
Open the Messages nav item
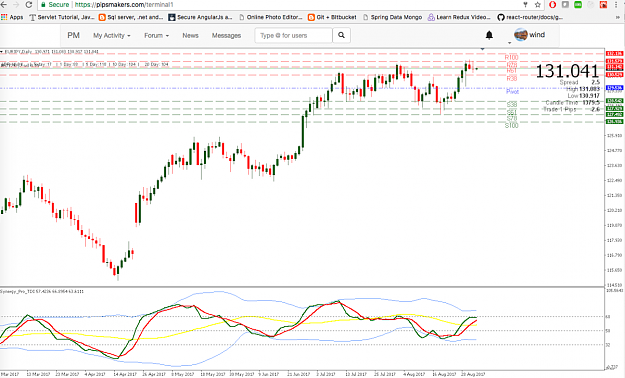tap(226, 35)
